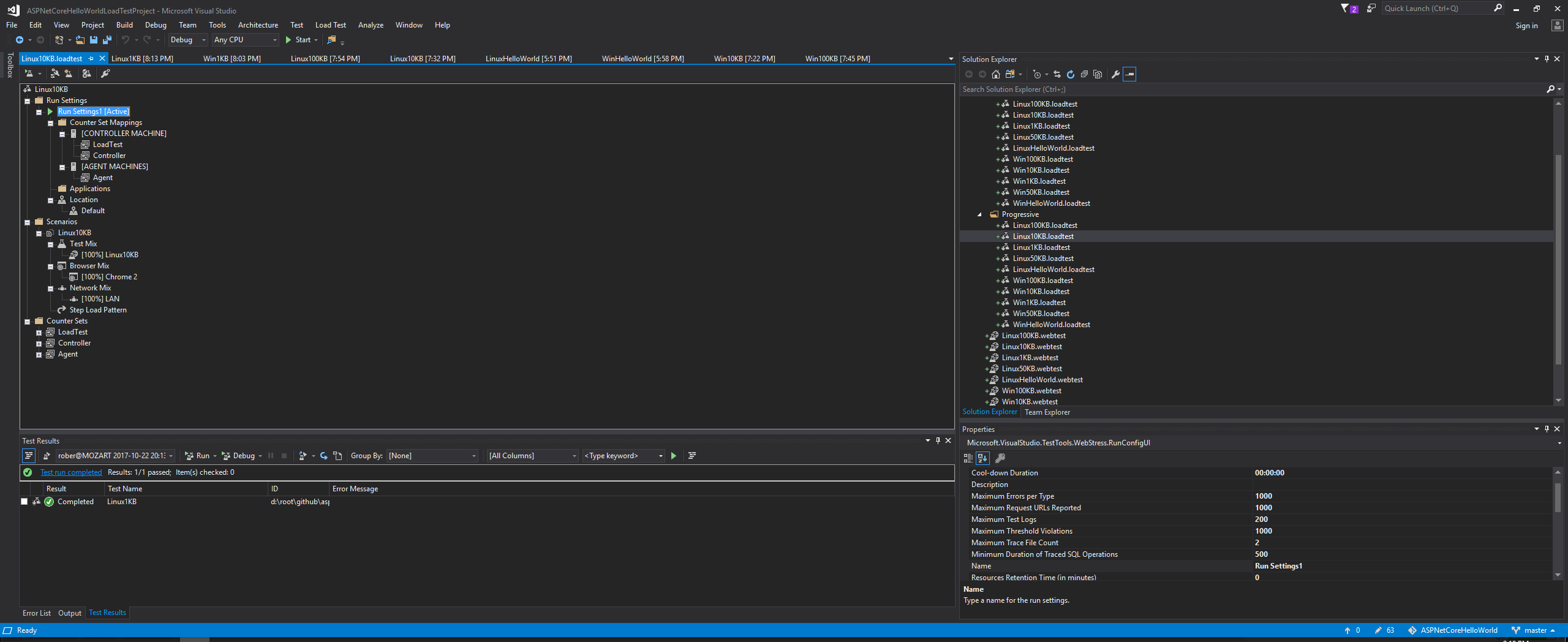Screen dimensions: 1568x642
Task: Click the Open File toolbar icon
Action: 80,40
